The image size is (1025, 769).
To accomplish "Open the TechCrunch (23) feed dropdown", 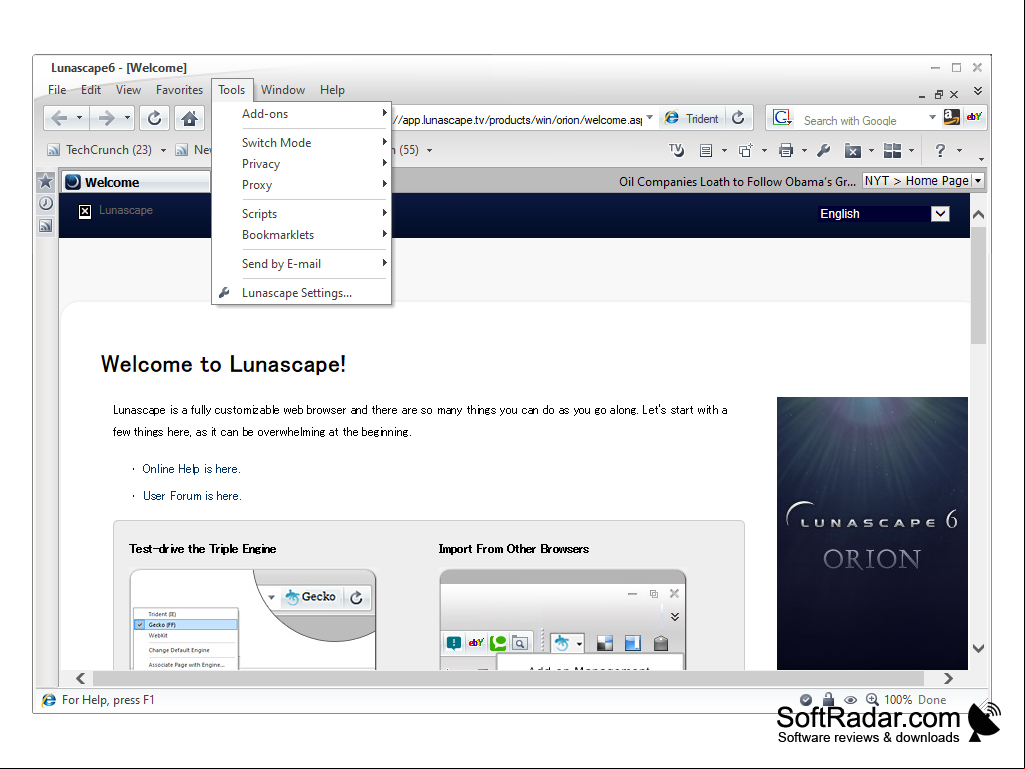I will pyautogui.click(x=163, y=150).
